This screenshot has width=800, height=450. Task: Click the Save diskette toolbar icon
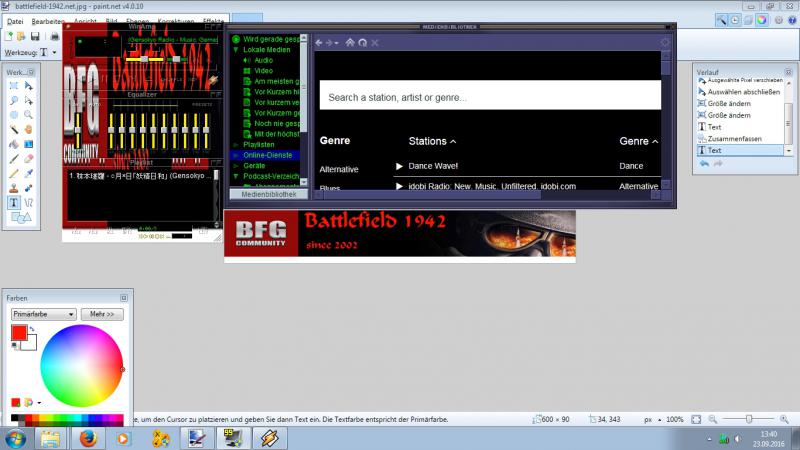[35, 36]
